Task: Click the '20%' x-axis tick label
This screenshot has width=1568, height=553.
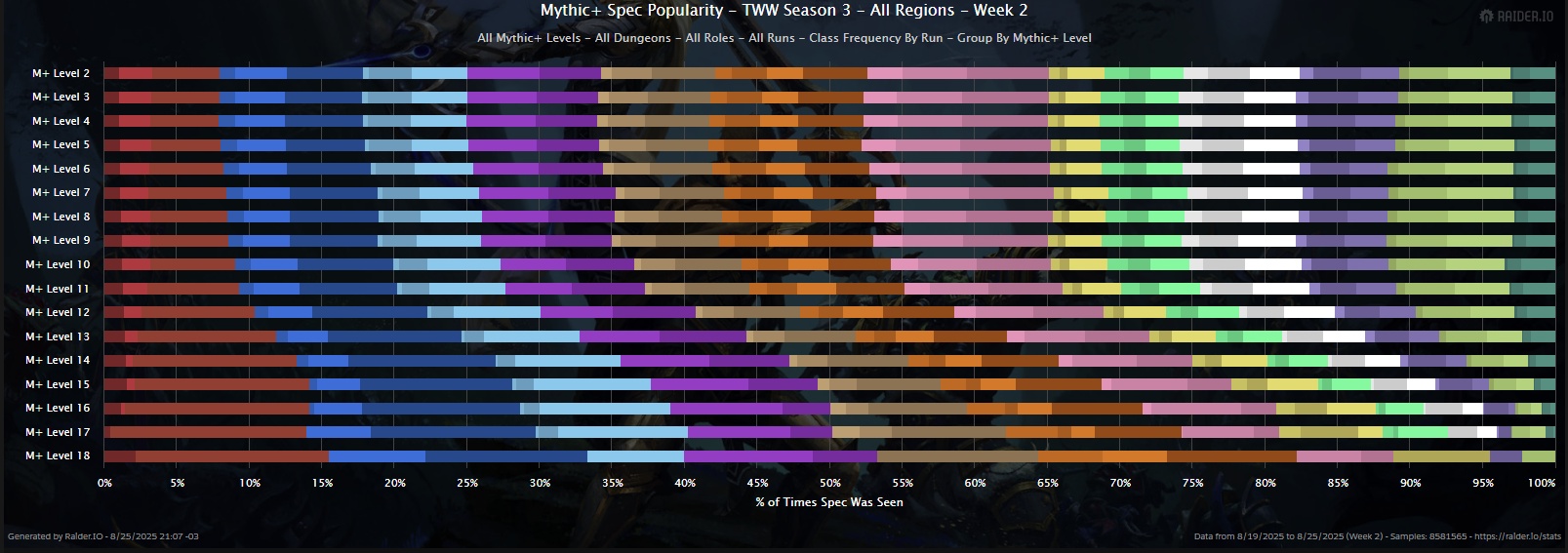Action: click(x=395, y=483)
